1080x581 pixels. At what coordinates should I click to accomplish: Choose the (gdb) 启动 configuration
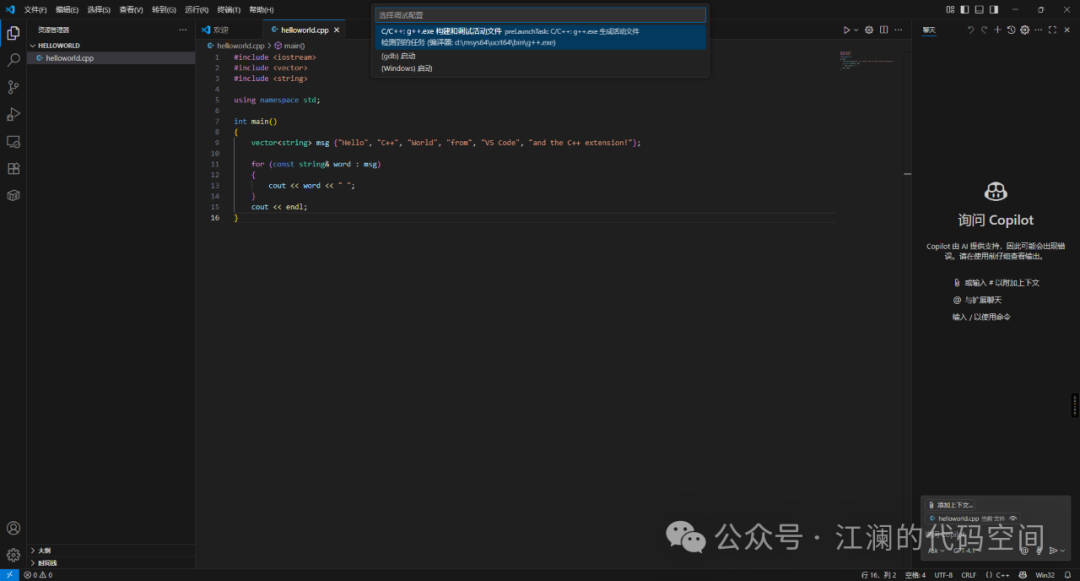click(540, 56)
